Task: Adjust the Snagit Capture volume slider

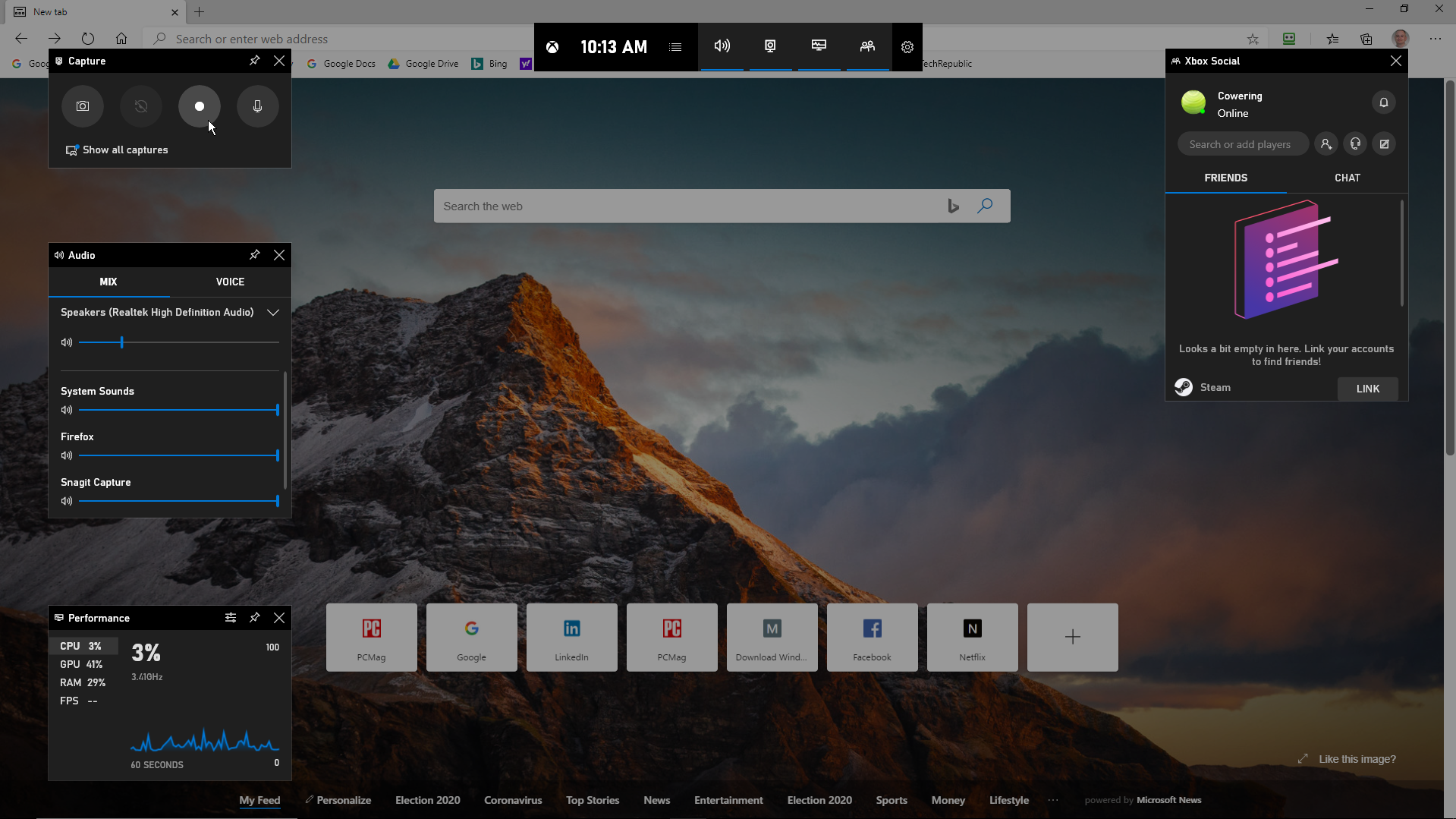Action: [x=179, y=501]
